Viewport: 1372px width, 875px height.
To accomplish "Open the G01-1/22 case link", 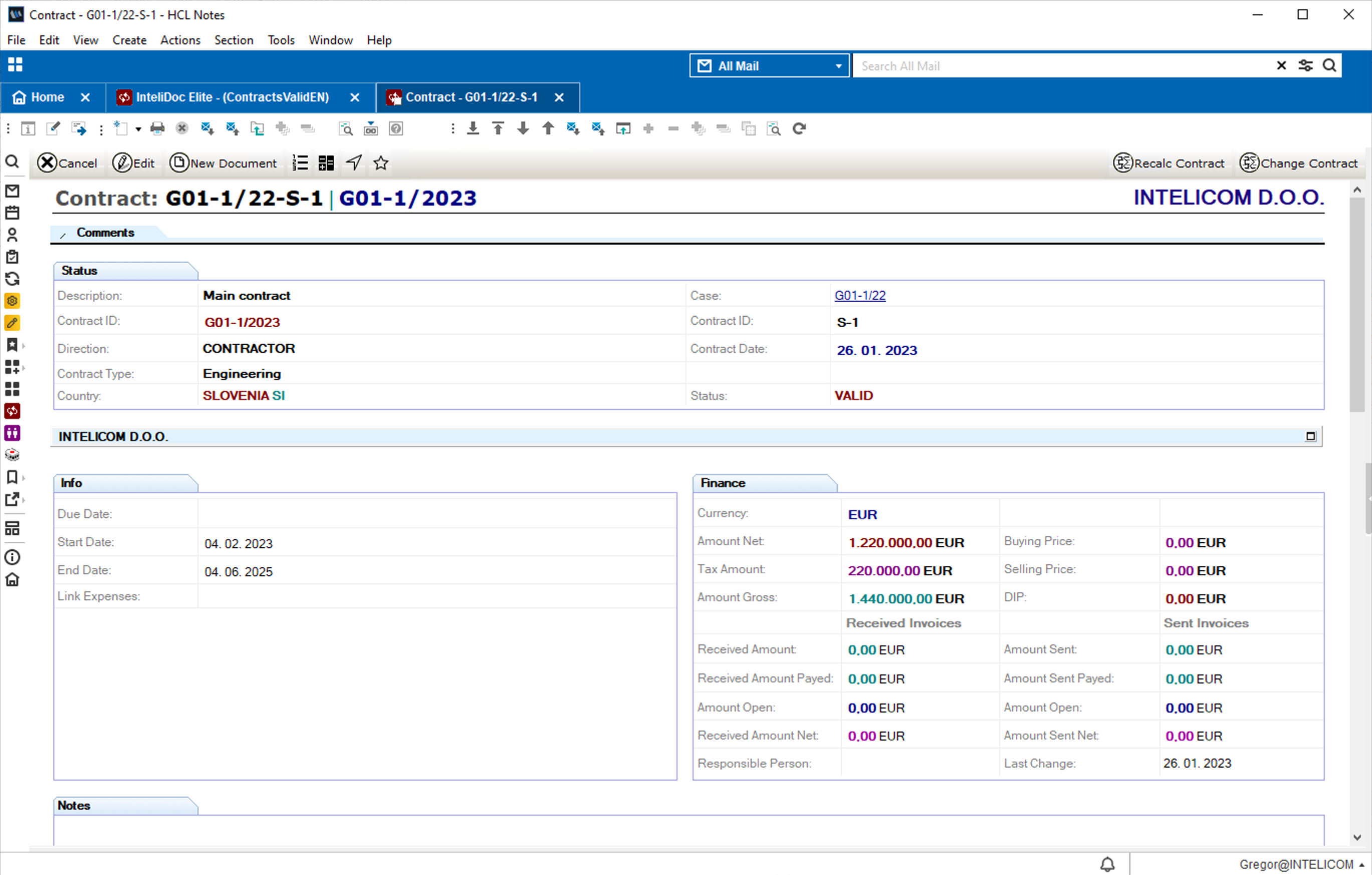I will pyautogui.click(x=860, y=296).
